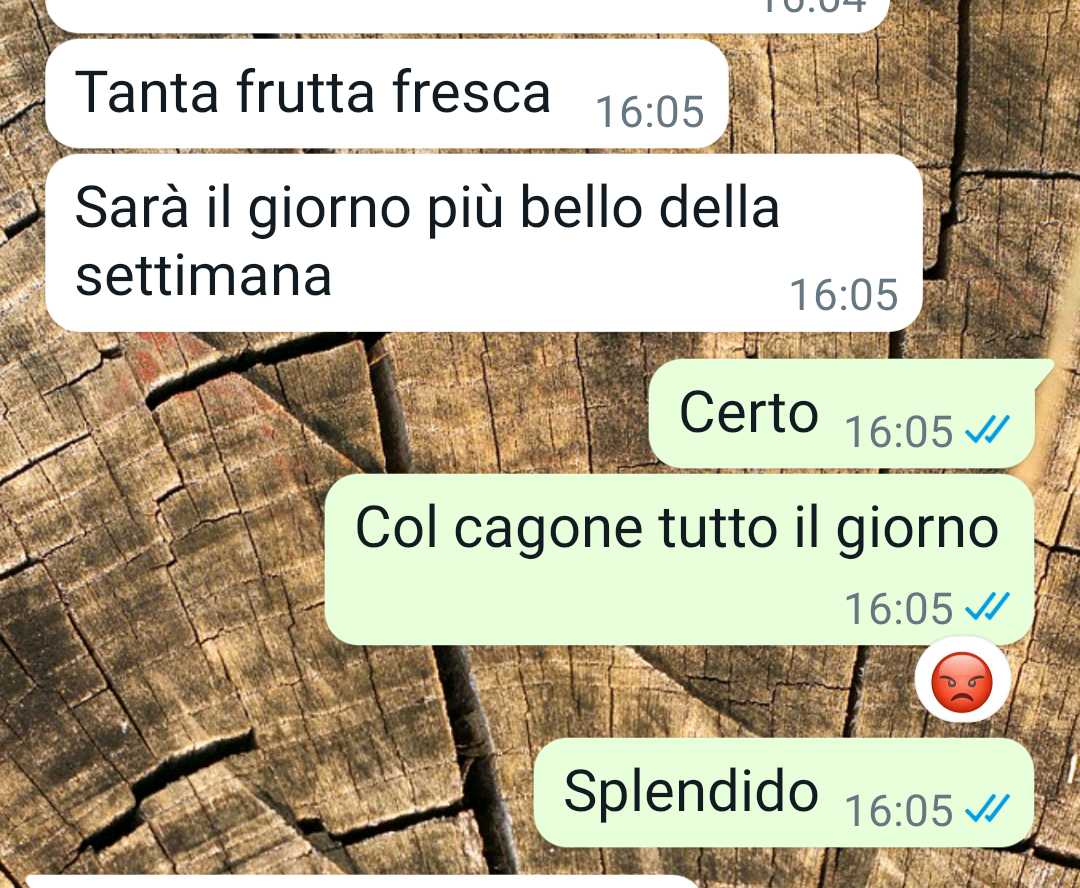The height and width of the screenshot is (888, 1080).
Task: Select the Tanta frutta fresca message
Action: coord(386,94)
